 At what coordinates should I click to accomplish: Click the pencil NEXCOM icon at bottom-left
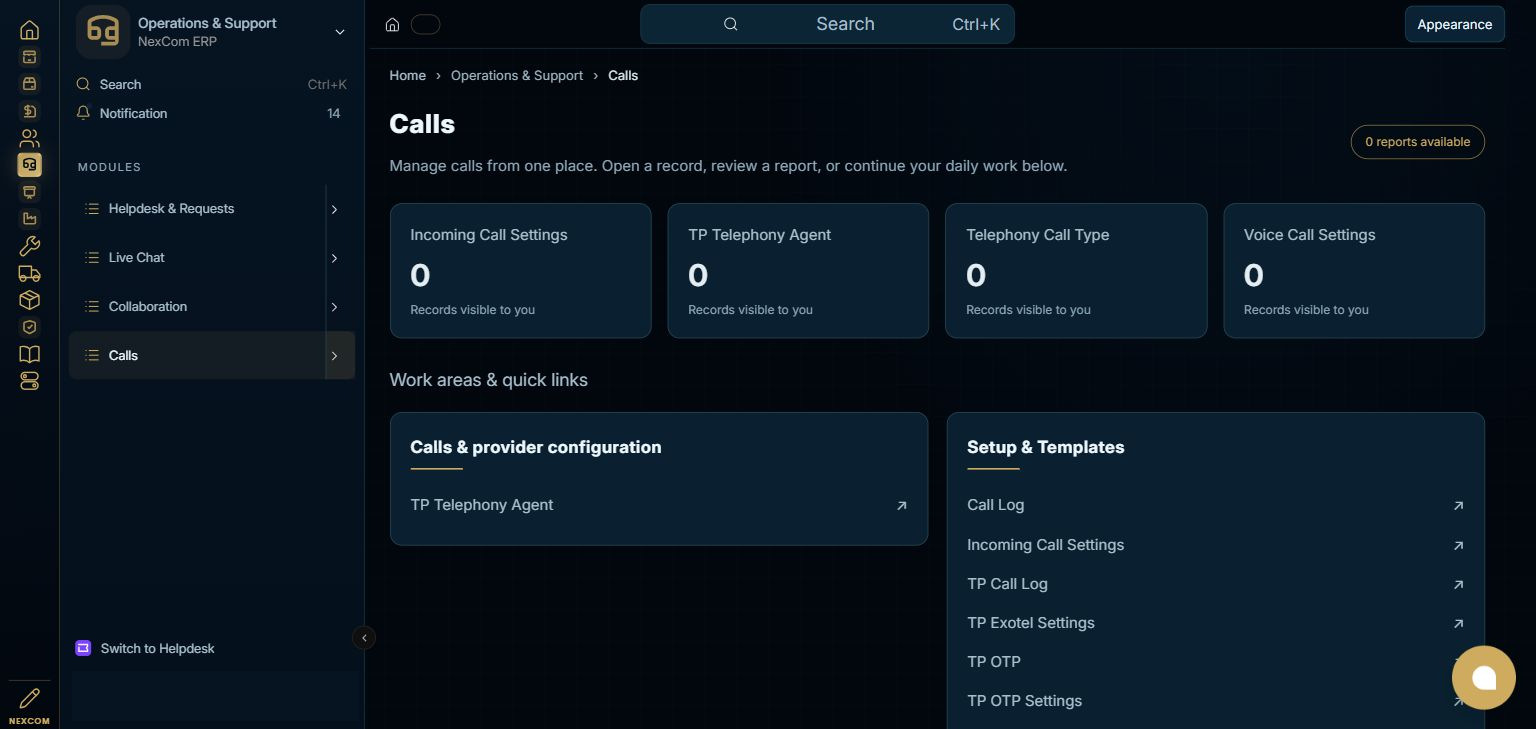pyautogui.click(x=30, y=699)
